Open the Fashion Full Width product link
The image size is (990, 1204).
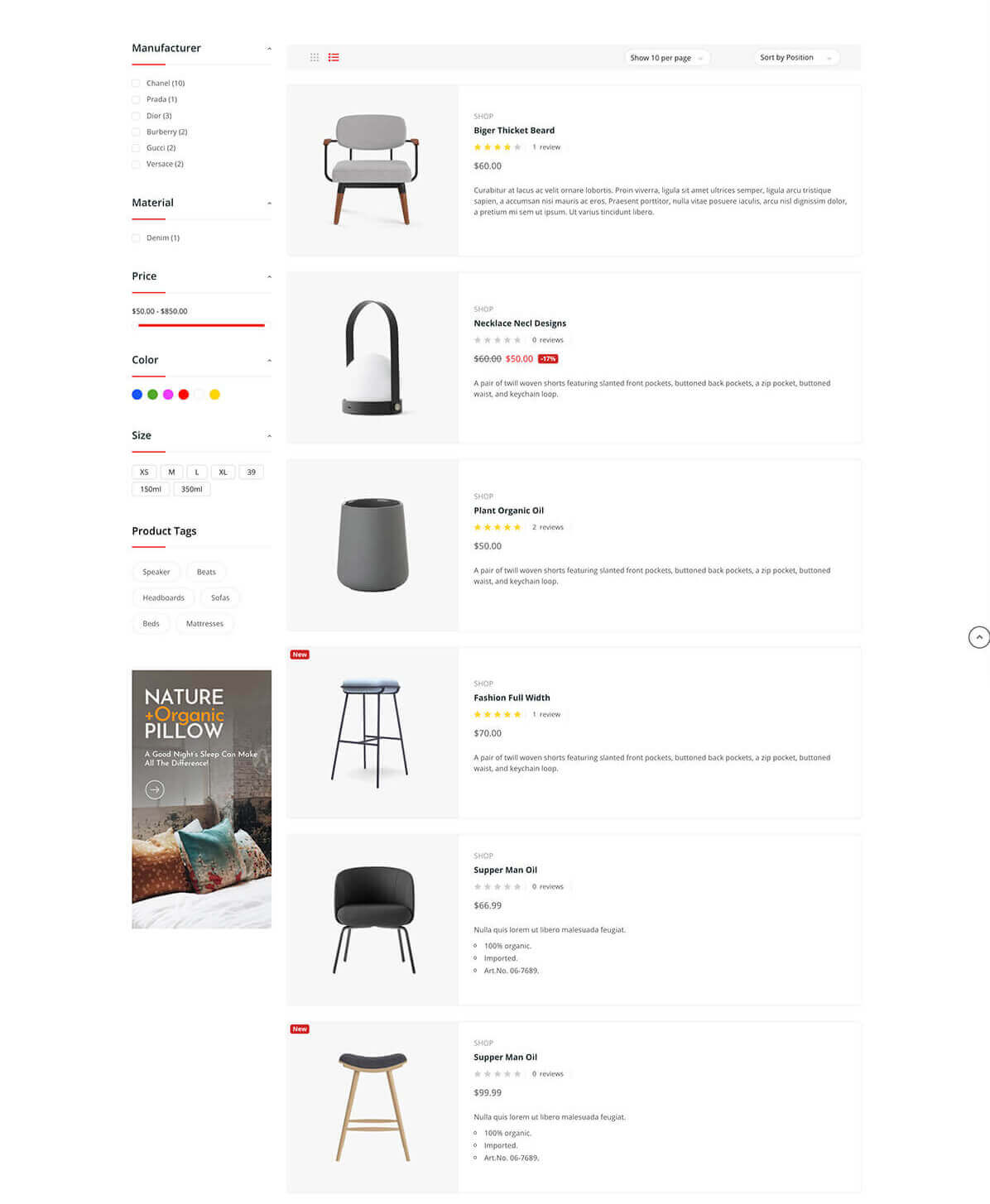click(512, 698)
